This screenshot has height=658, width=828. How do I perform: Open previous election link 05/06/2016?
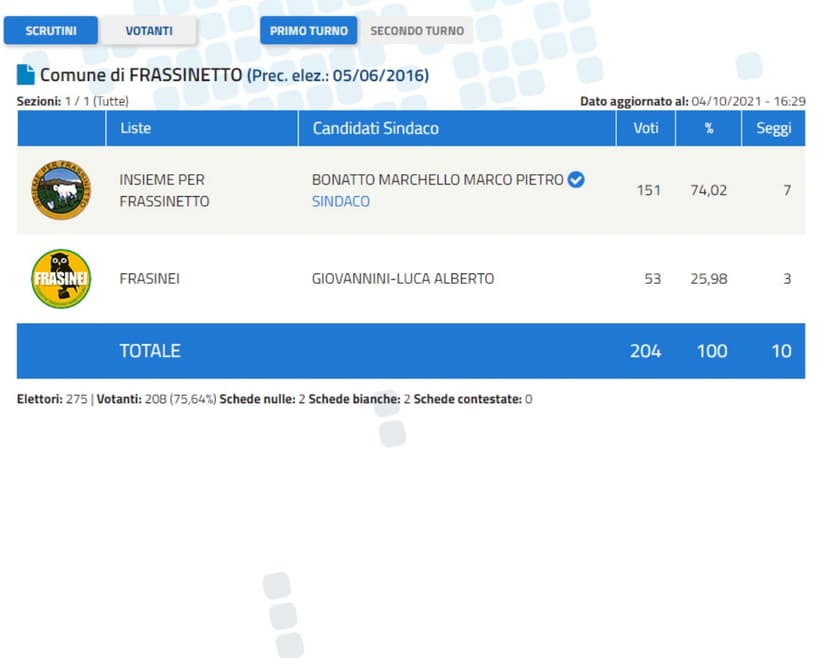pos(338,76)
